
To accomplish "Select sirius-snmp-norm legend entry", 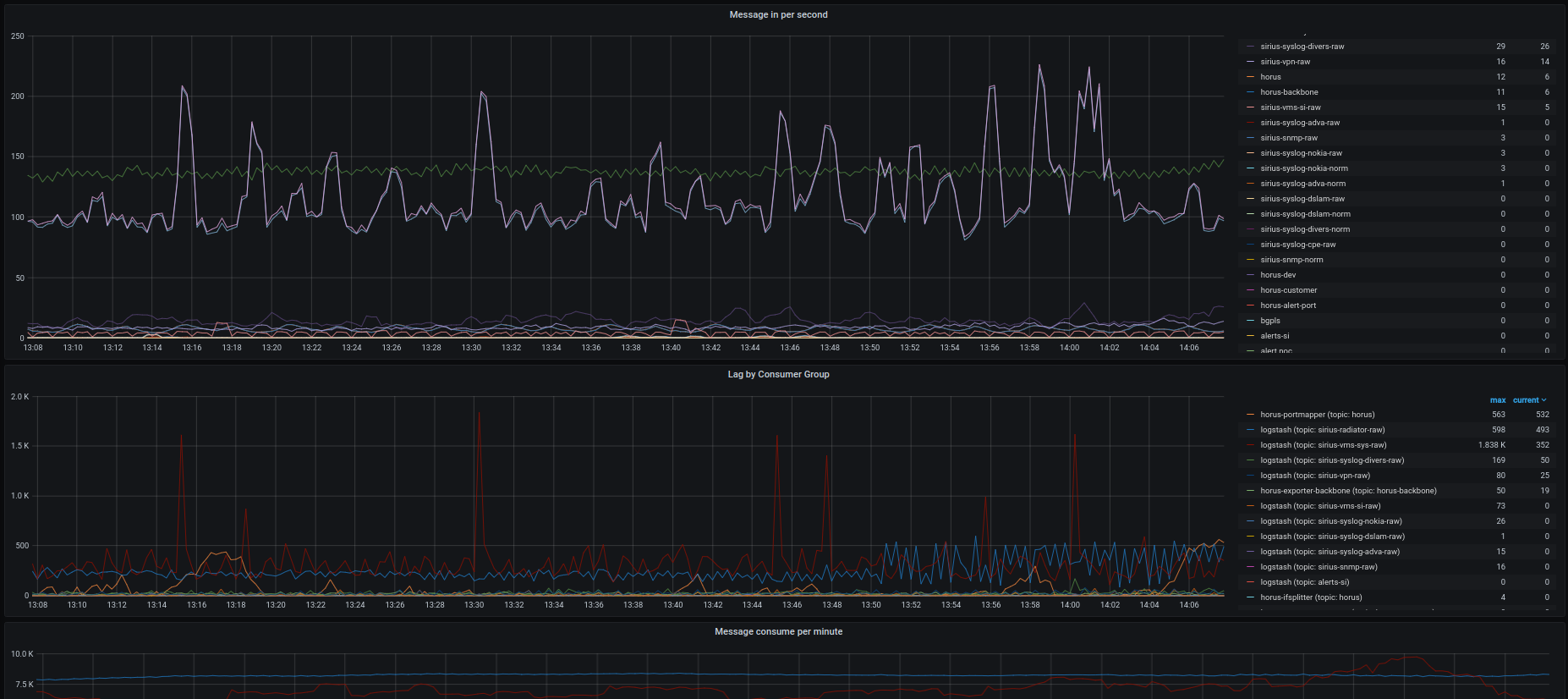I will pyautogui.click(x=1291, y=260).
